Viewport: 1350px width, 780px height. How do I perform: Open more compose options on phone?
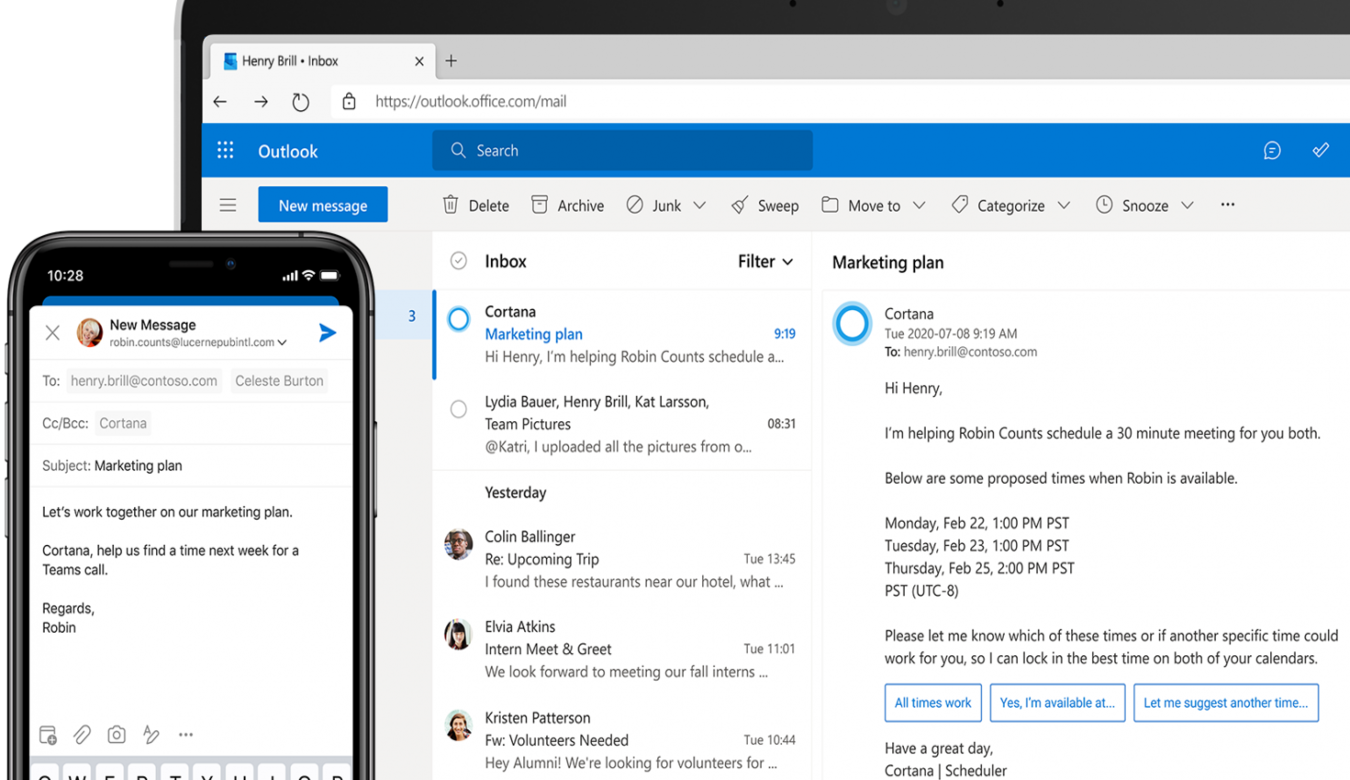coord(186,734)
